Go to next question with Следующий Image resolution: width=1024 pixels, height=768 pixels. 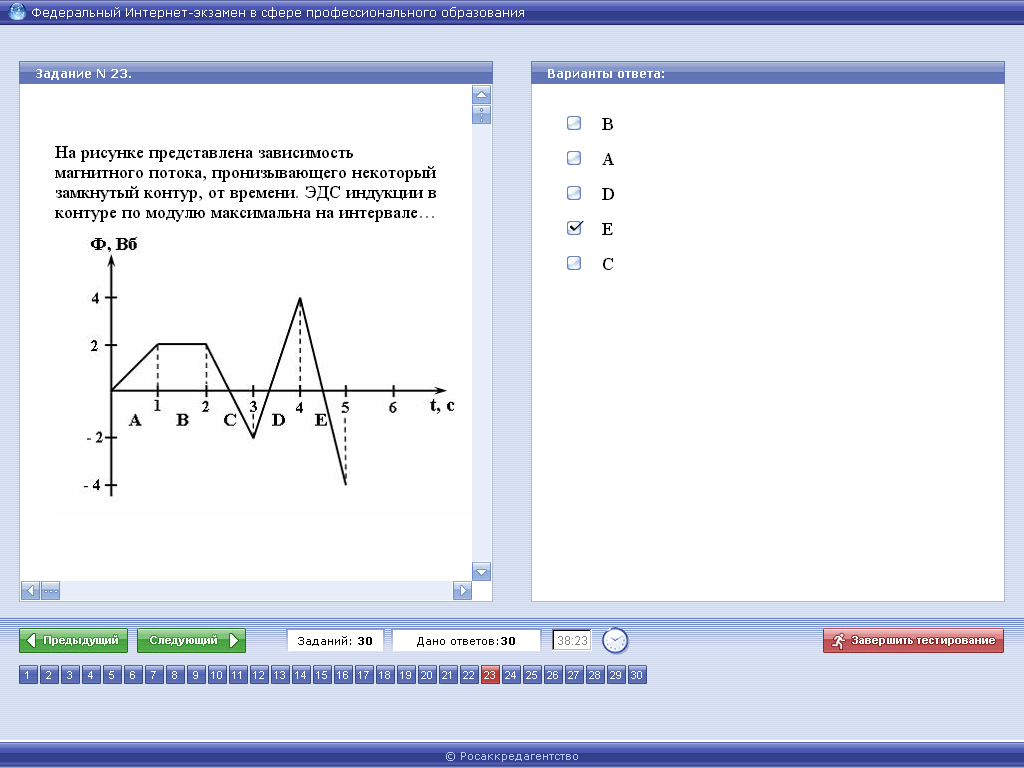pos(191,640)
